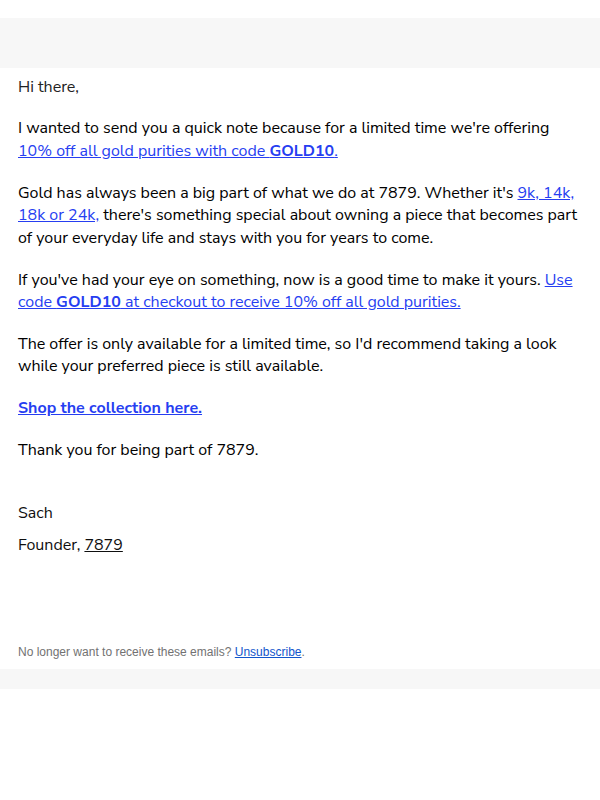Viewport: 600px width, 800px height.
Task: Visit the 7879 link beside Founder
Action: 104,545
